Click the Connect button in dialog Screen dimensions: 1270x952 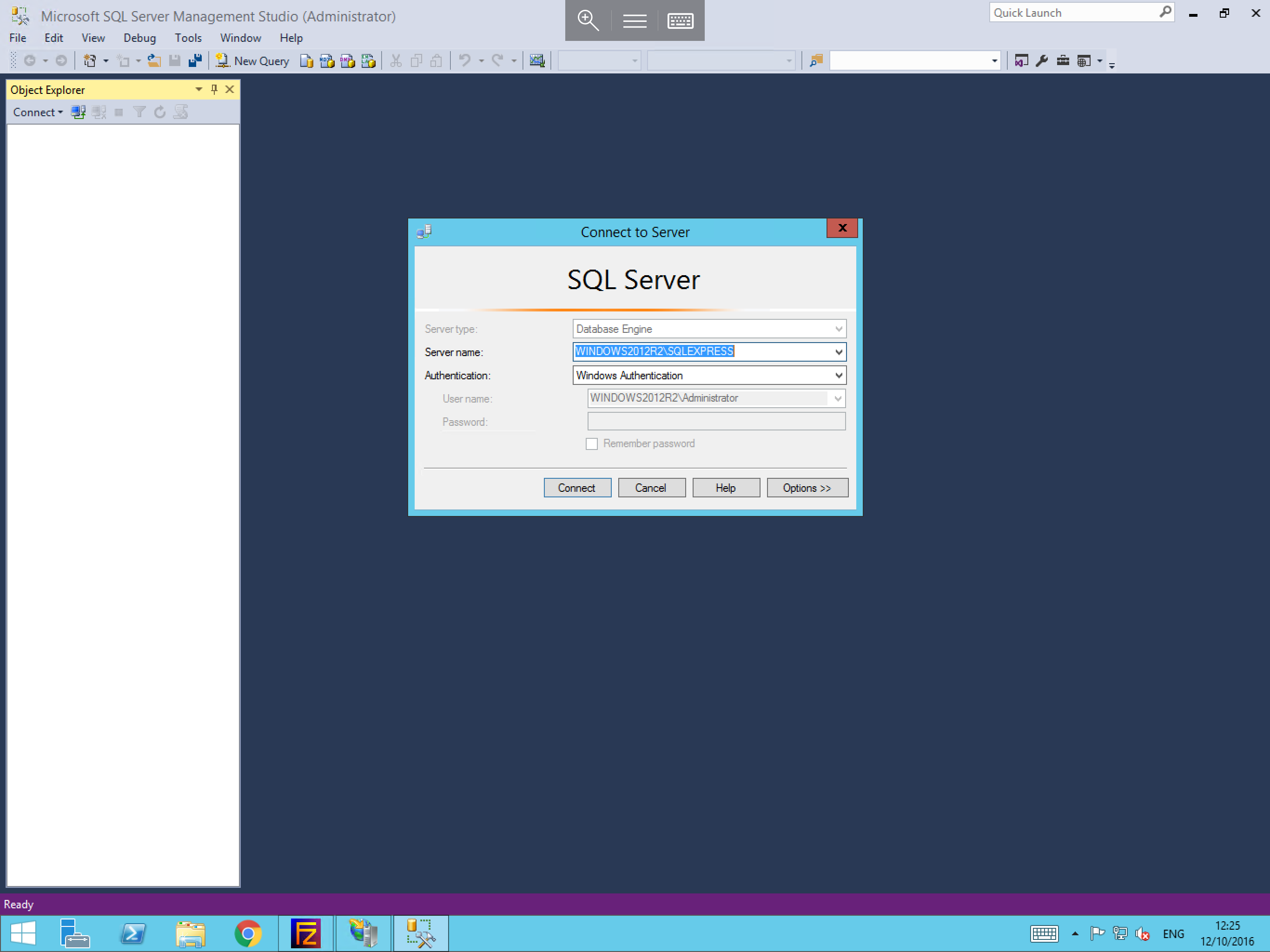click(577, 488)
